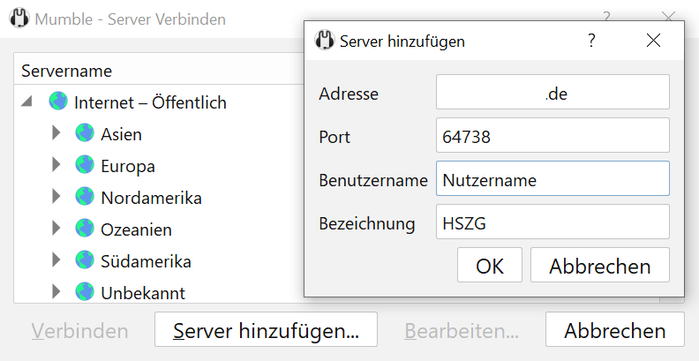
Task: Expand the Asien server group
Action: coord(56,133)
